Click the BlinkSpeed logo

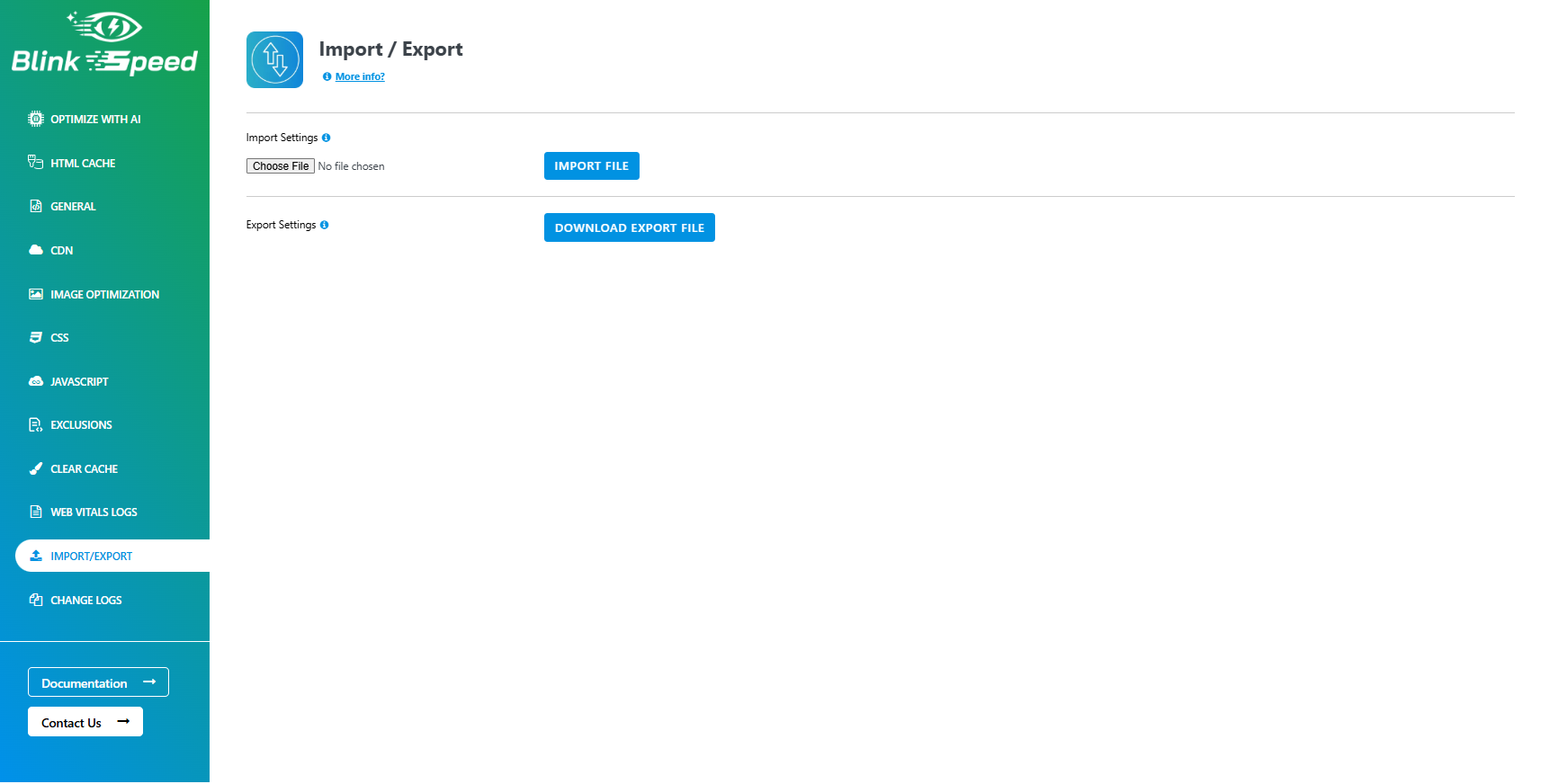pos(104,42)
